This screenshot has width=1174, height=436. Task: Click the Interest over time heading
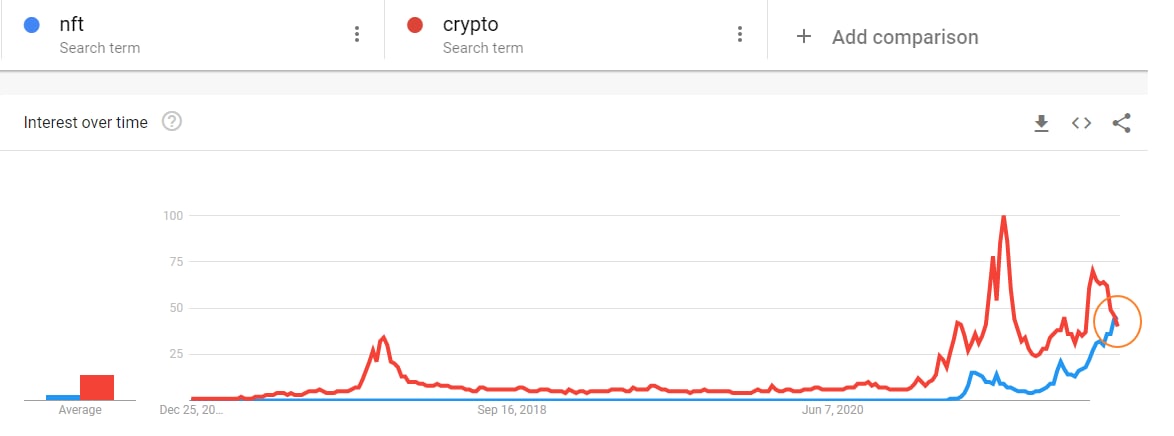(86, 123)
